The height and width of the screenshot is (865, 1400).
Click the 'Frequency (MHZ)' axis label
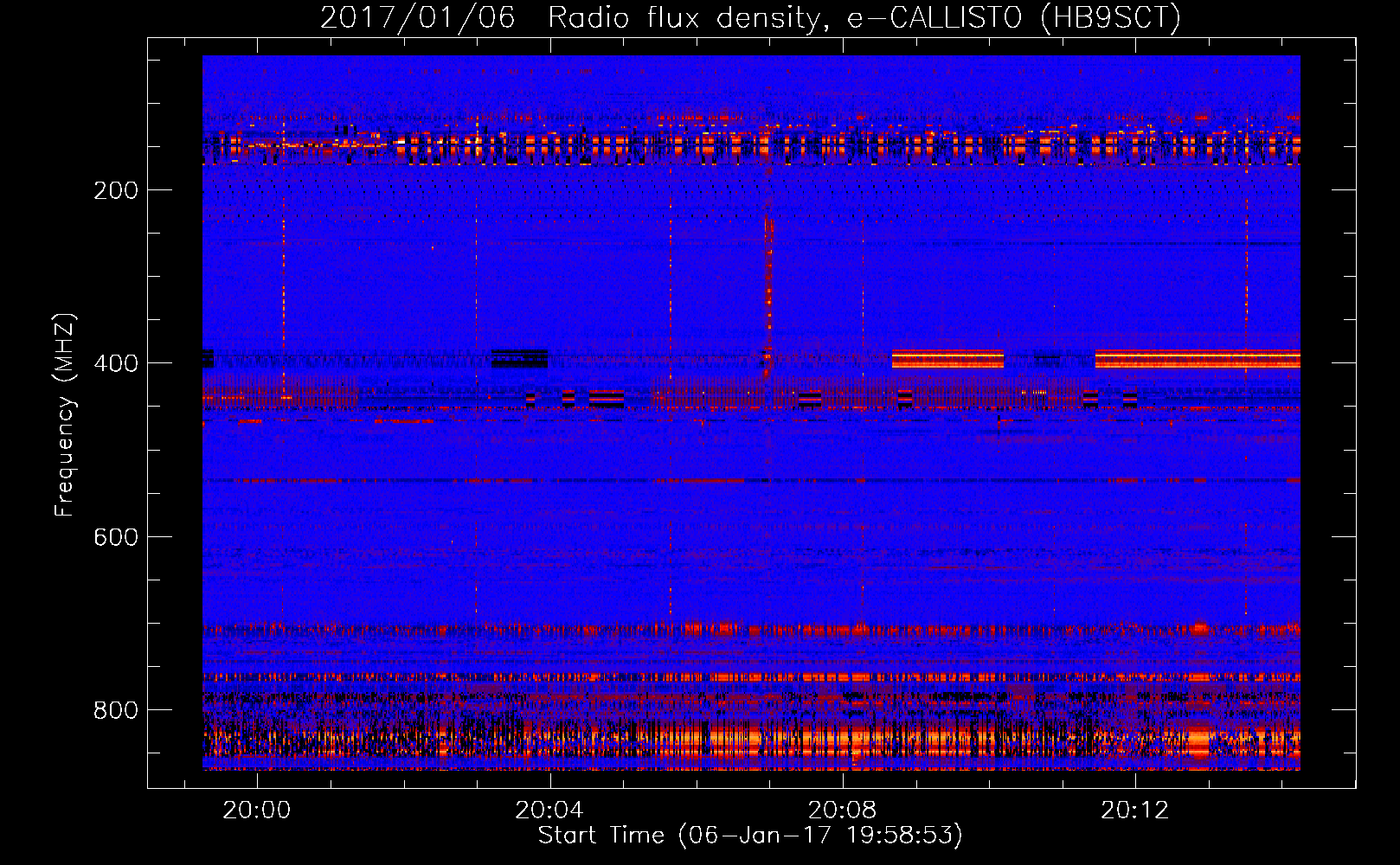coord(65,415)
